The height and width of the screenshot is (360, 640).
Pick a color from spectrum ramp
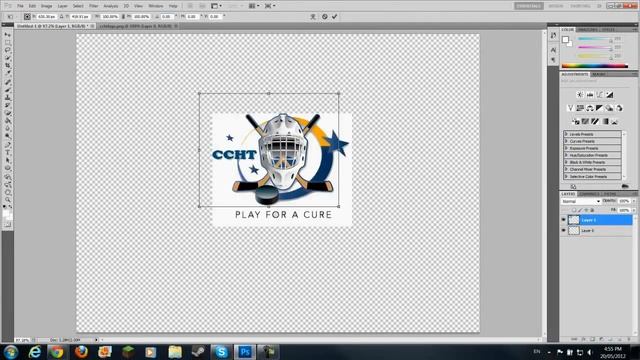click(x=595, y=66)
